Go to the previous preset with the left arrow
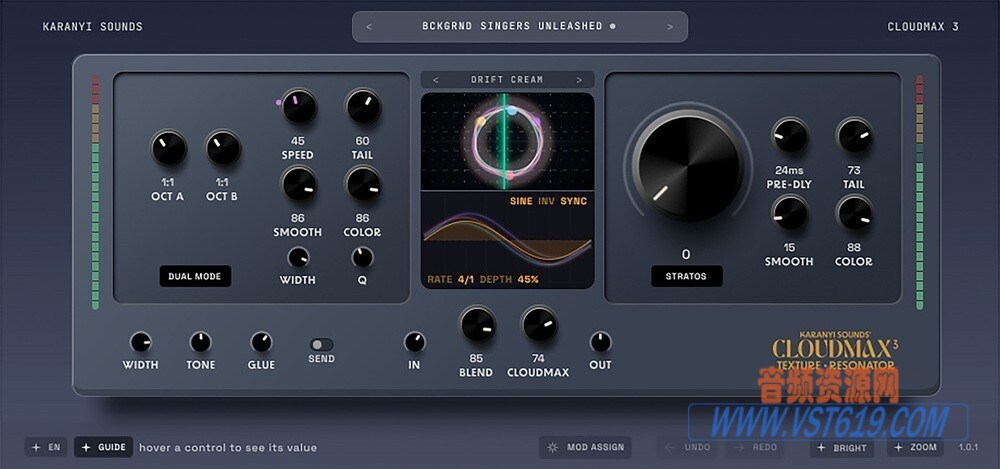The height and width of the screenshot is (469, 1000). [369, 27]
